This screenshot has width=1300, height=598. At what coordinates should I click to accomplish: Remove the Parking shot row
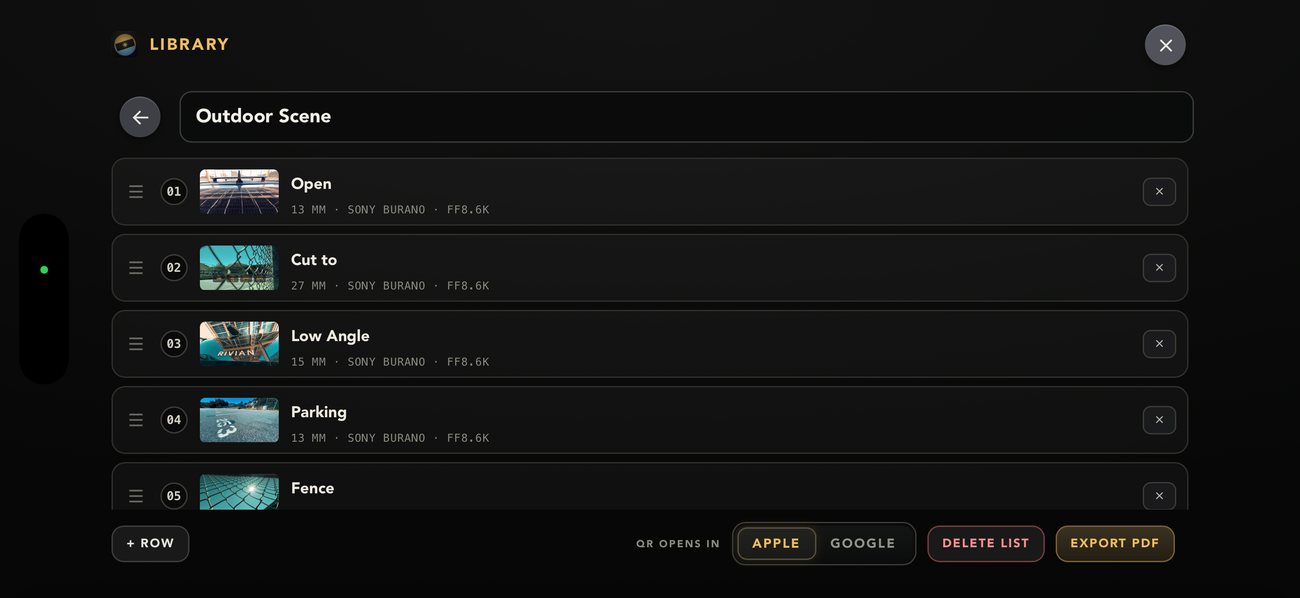(1159, 420)
